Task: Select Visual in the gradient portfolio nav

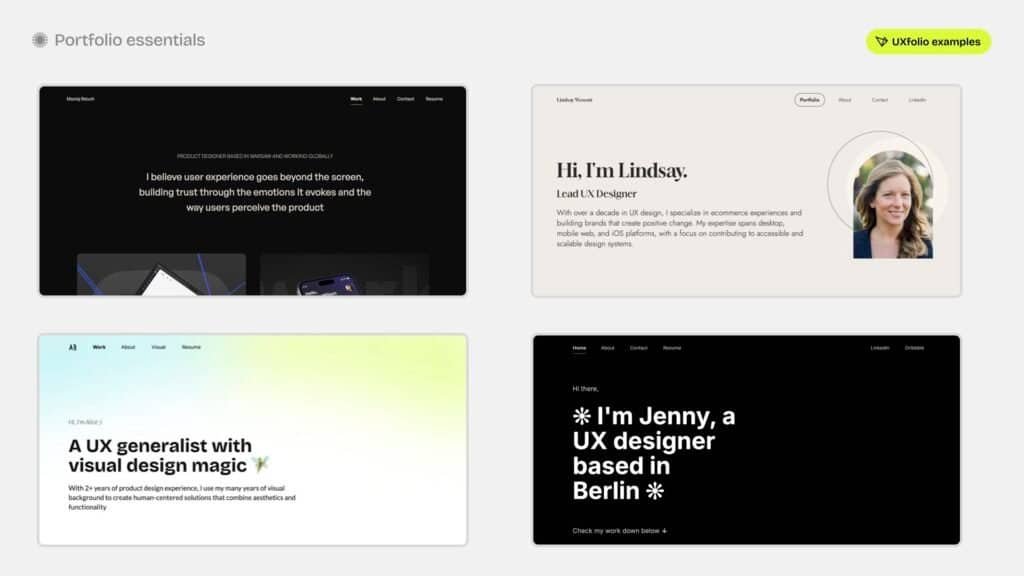Action: pos(158,347)
